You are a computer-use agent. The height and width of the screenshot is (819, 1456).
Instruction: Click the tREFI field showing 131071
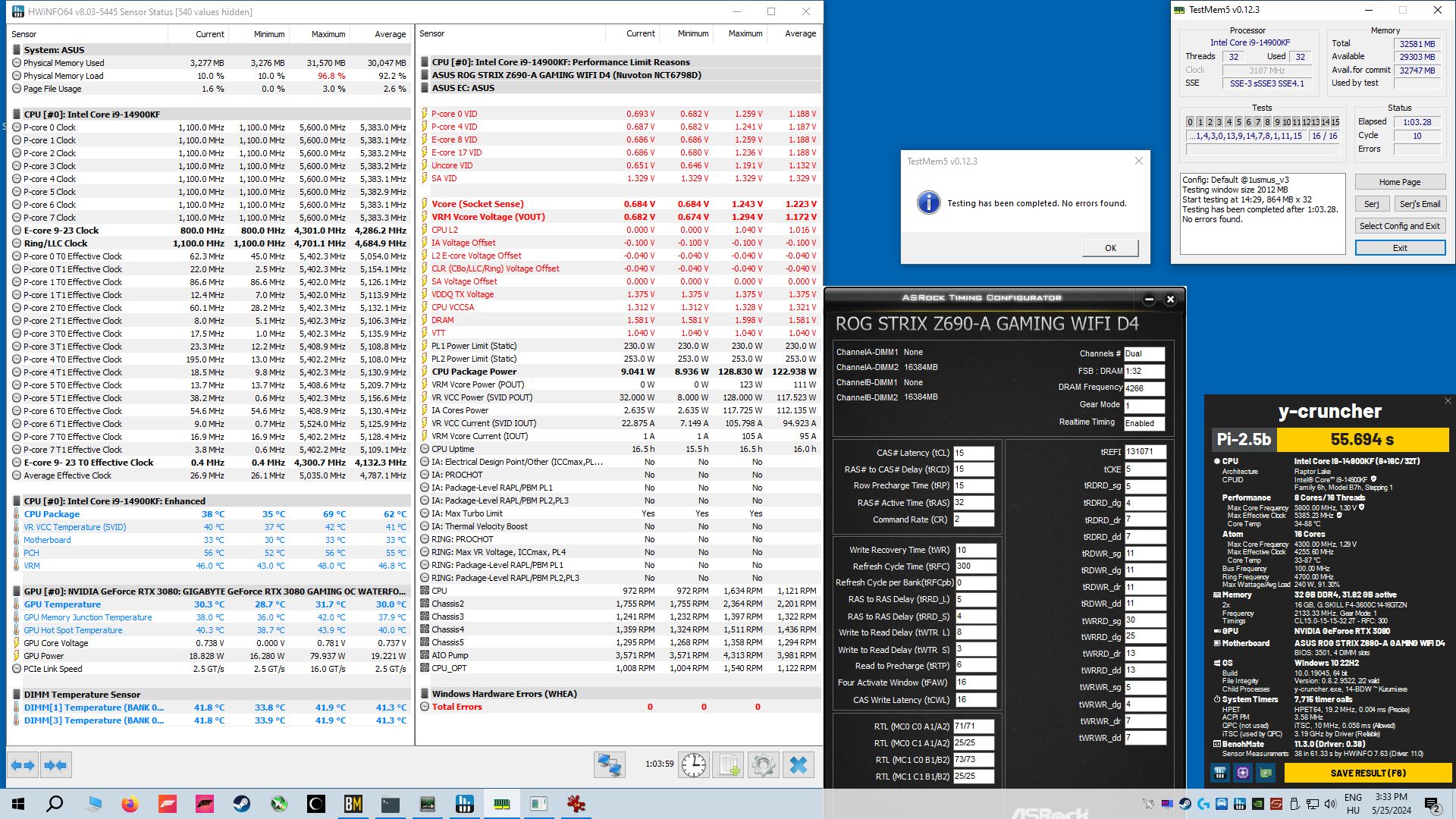tap(1145, 452)
